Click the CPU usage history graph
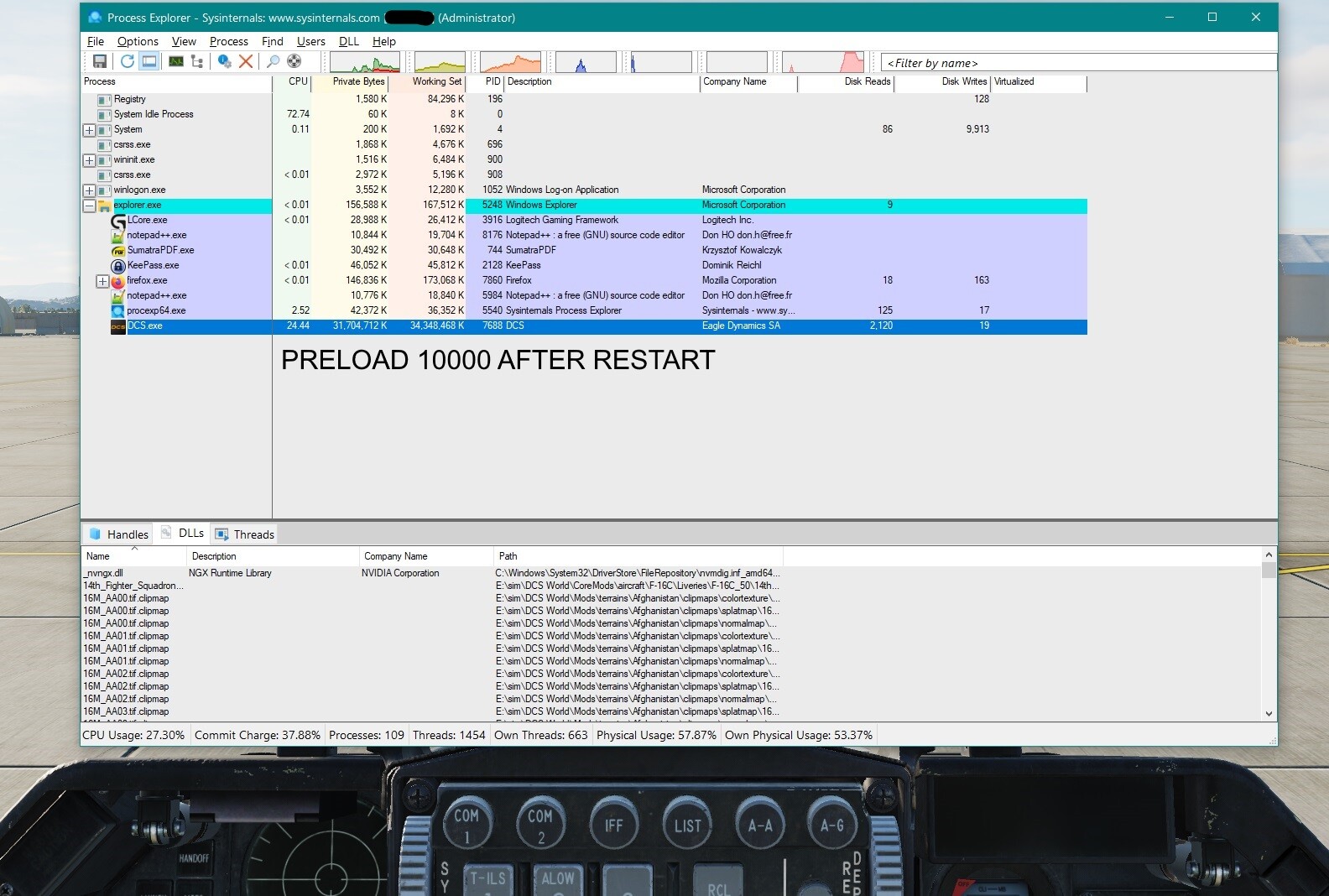The image size is (1329, 896). (x=365, y=62)
